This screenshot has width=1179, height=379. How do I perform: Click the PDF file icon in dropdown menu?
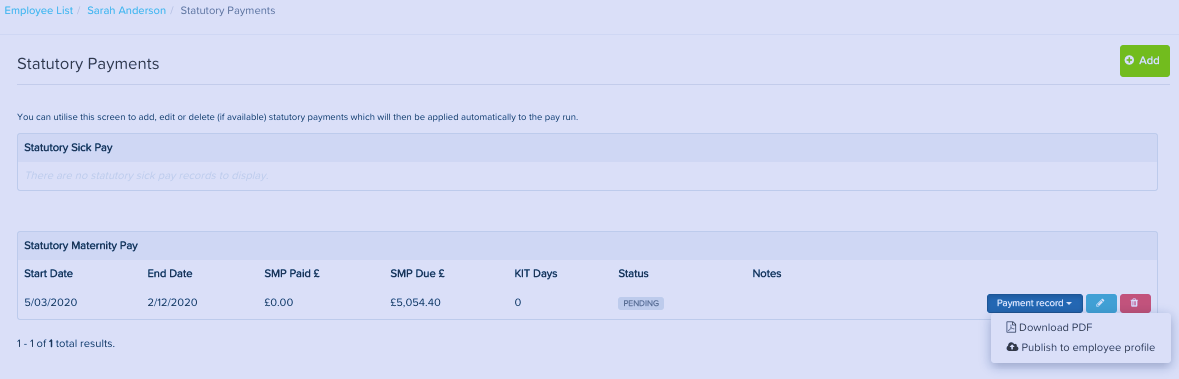tap(1011, 327)
